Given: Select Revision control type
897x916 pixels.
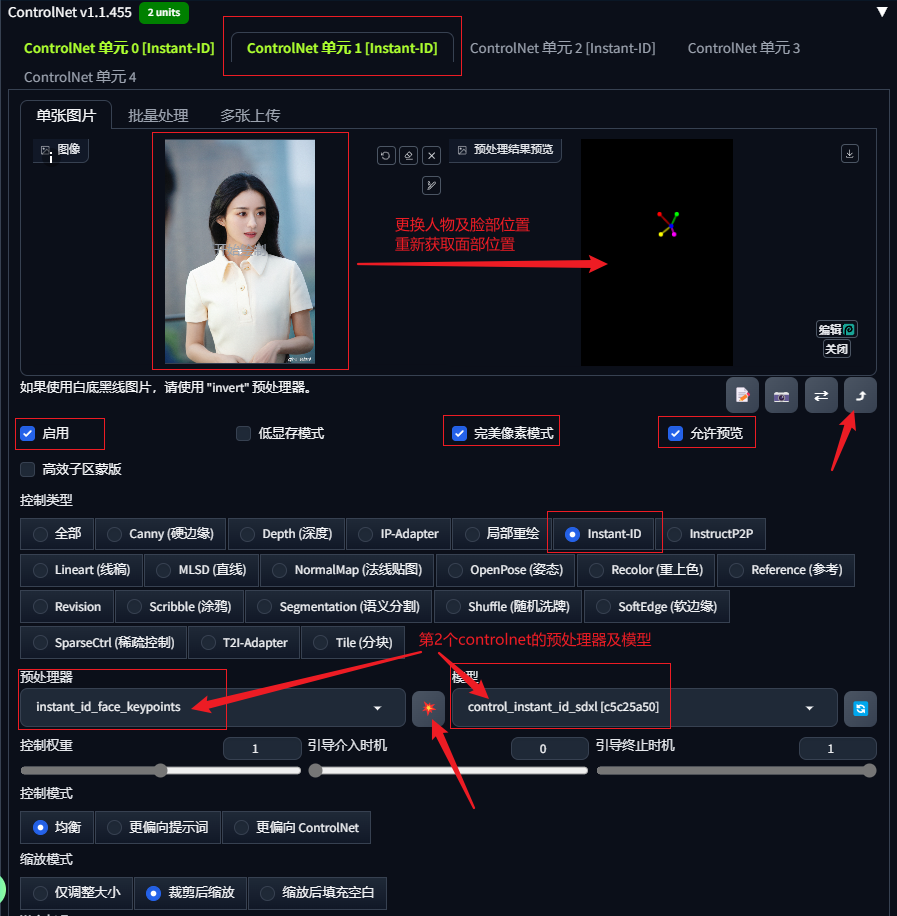Looking at the screenshot, I should (x=67, y=607).
